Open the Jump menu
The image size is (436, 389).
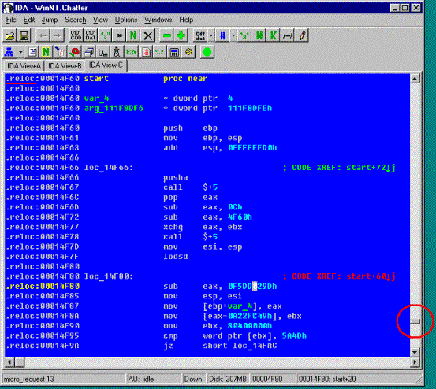click(x=50, y=20)
